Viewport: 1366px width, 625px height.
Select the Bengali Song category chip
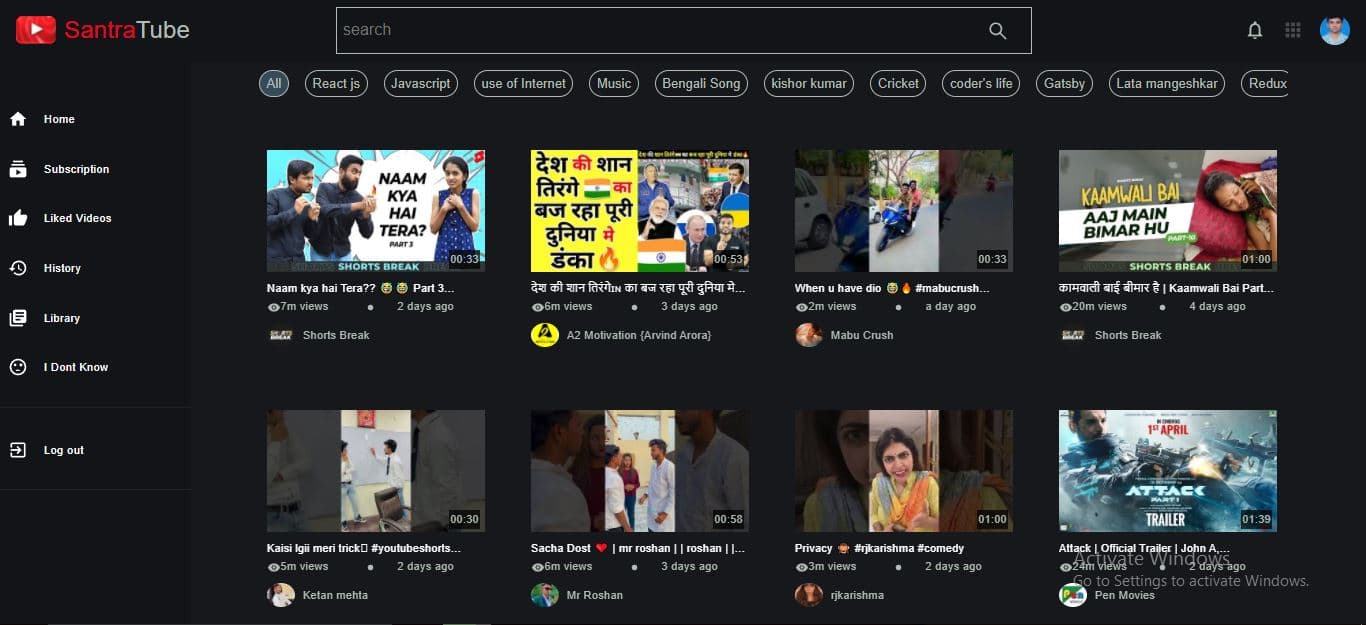(x=701, y=84)
